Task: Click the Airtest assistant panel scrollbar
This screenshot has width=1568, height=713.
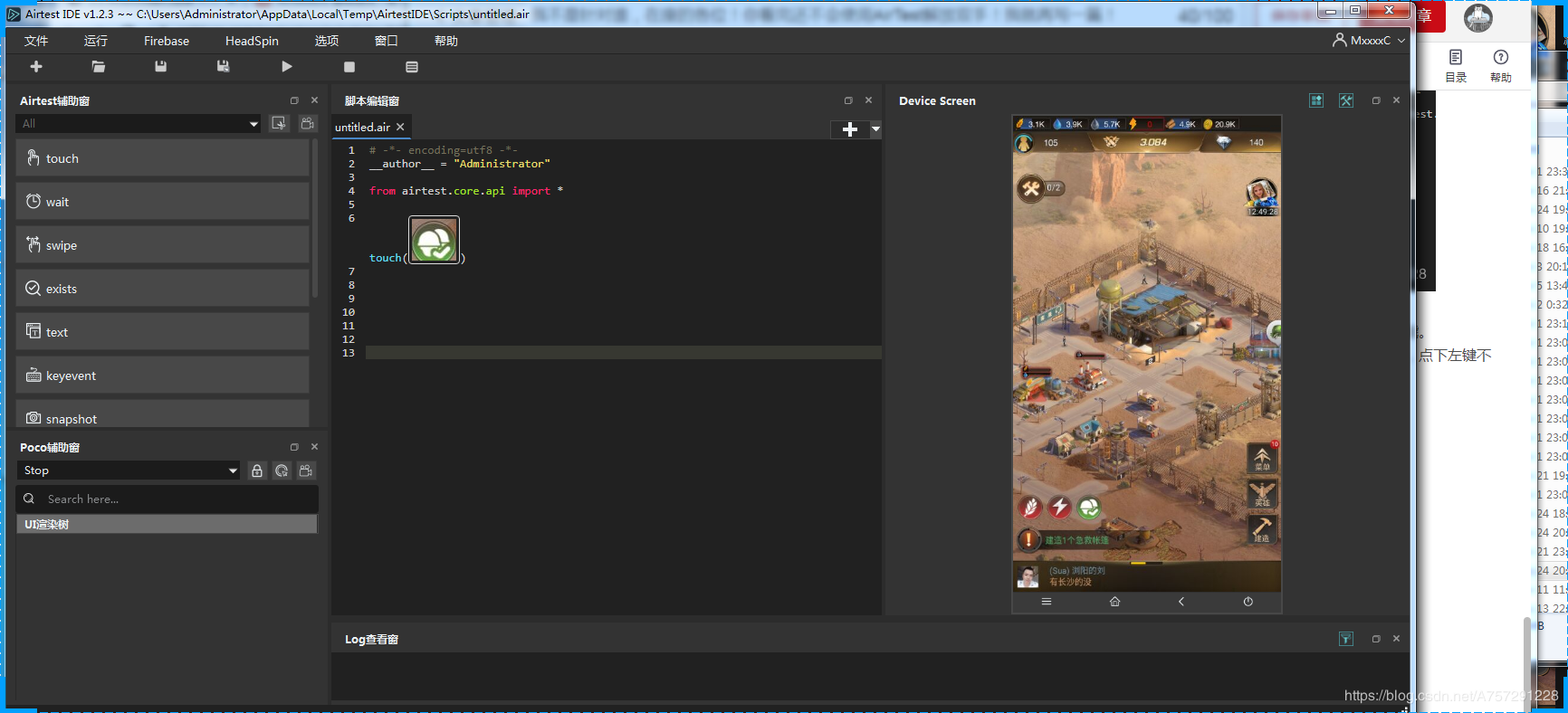Action: (x=315, y=217)
